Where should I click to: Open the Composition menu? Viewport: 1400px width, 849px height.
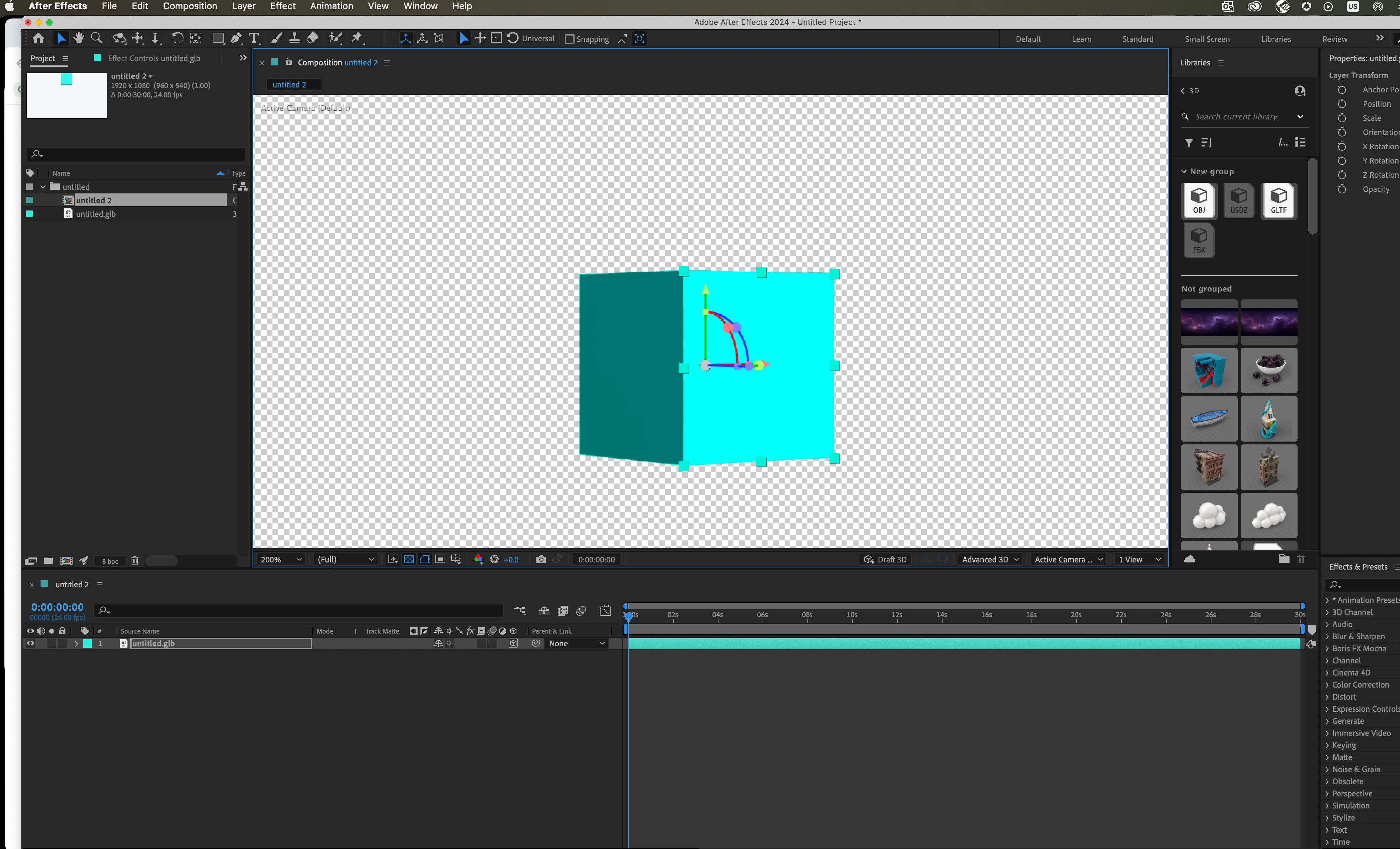coord(190,6)
